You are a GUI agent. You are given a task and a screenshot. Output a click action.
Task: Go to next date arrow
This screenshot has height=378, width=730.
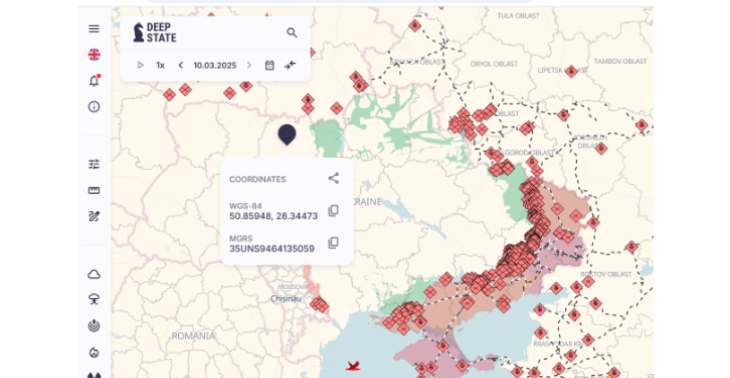[x=249, y=65]
